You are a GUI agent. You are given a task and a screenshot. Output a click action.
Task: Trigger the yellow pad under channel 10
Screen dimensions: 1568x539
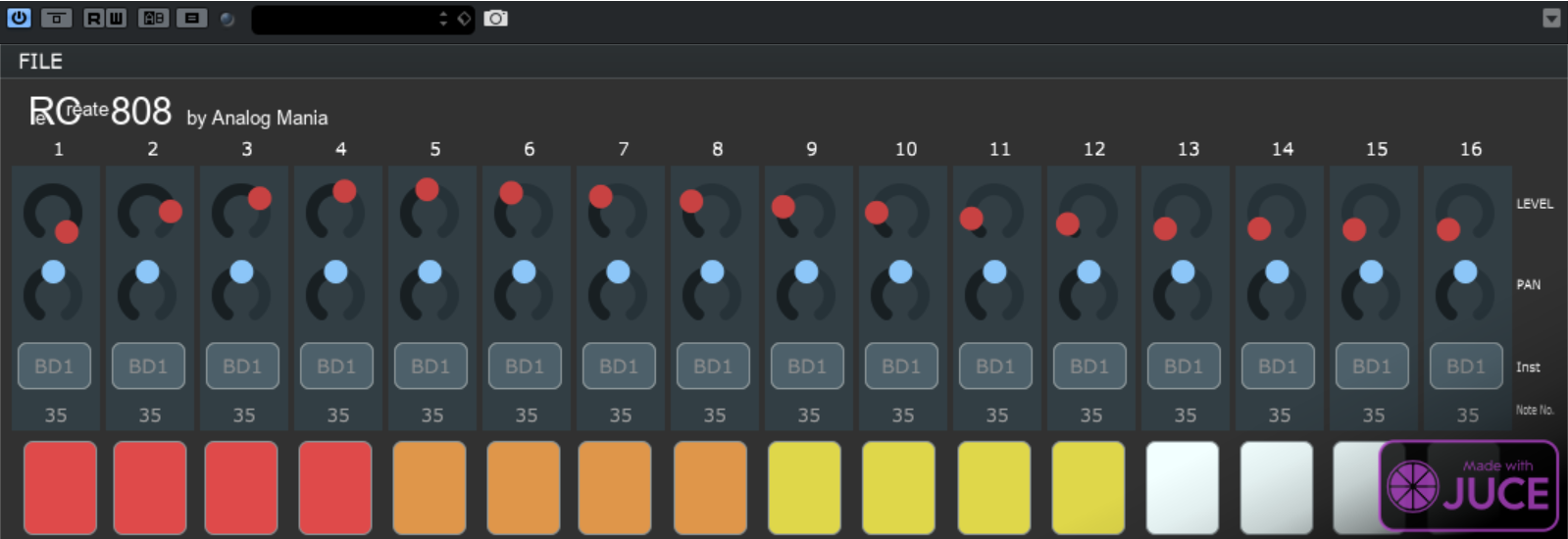point(899,487)
